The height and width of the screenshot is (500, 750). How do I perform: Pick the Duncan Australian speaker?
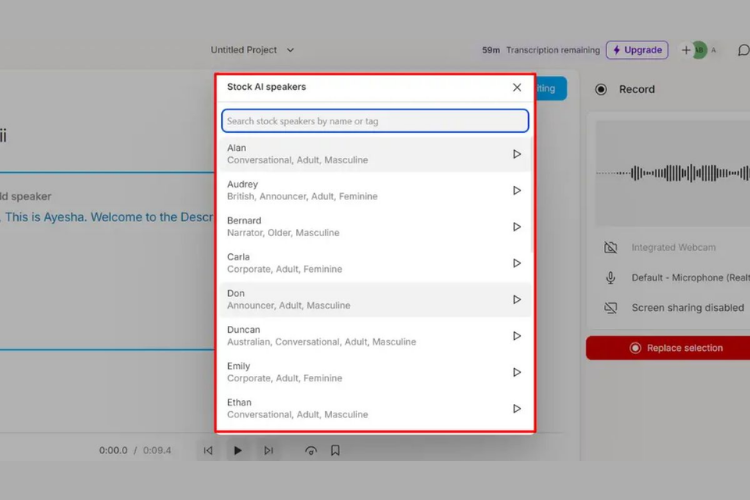coord(375,336)
